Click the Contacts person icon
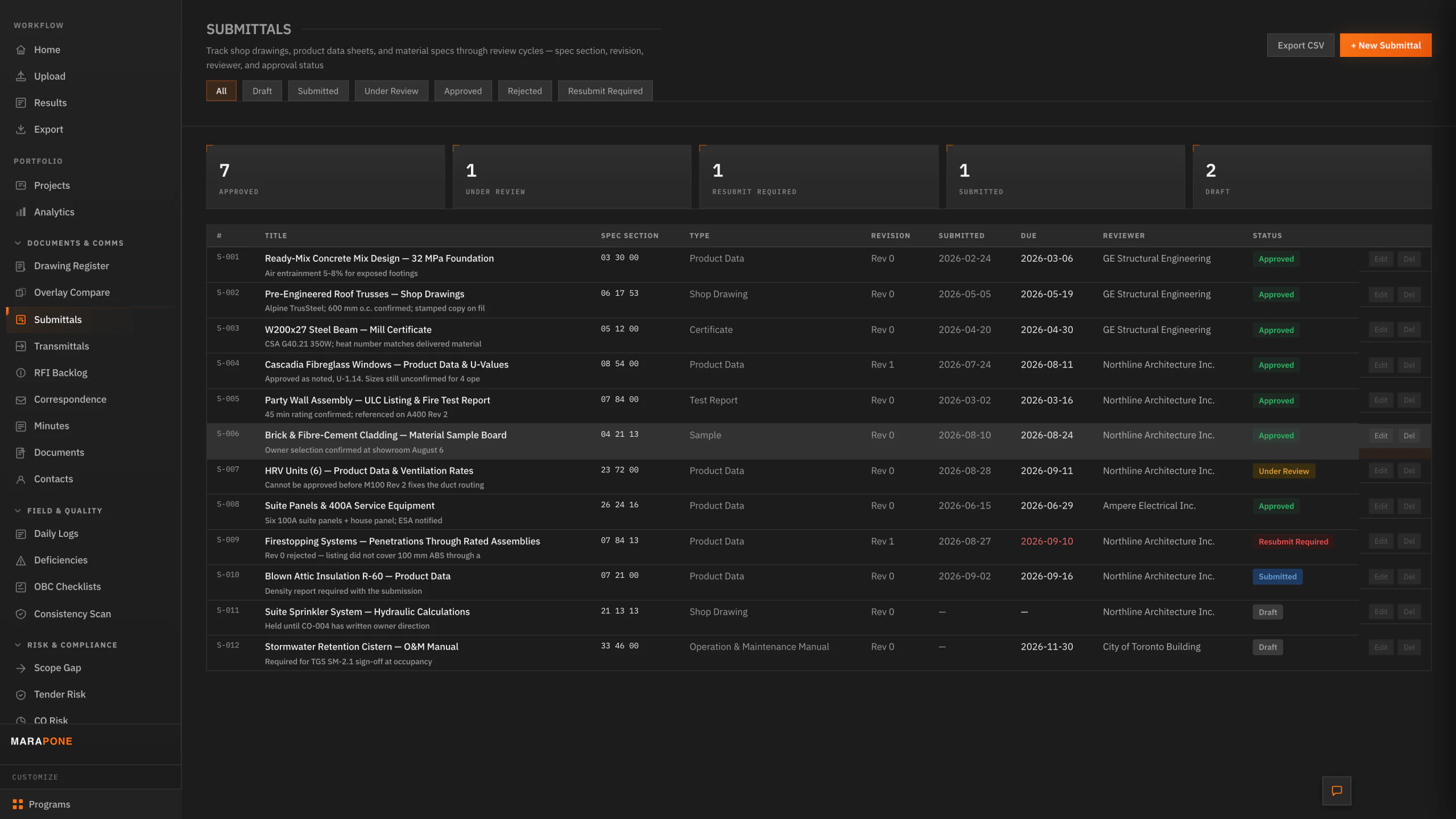Screen dimensions: 1456x819 point(21,479)
